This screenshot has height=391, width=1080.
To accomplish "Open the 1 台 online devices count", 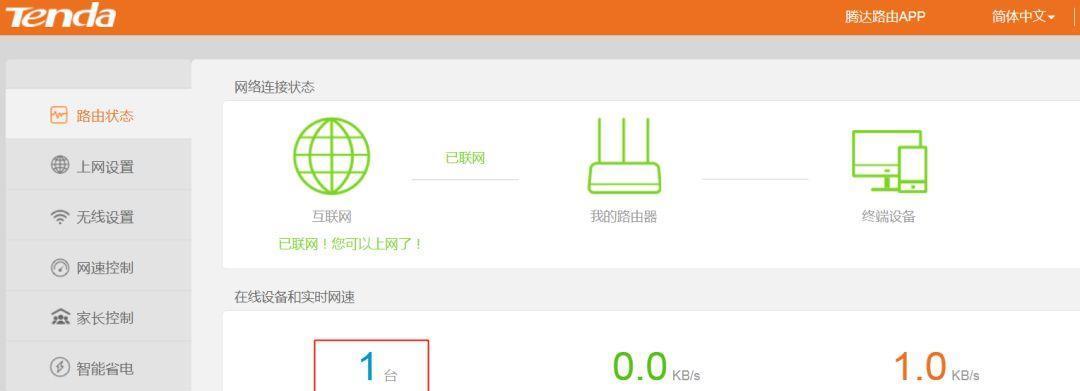I will pyautogui.click(x=371, y=366).
